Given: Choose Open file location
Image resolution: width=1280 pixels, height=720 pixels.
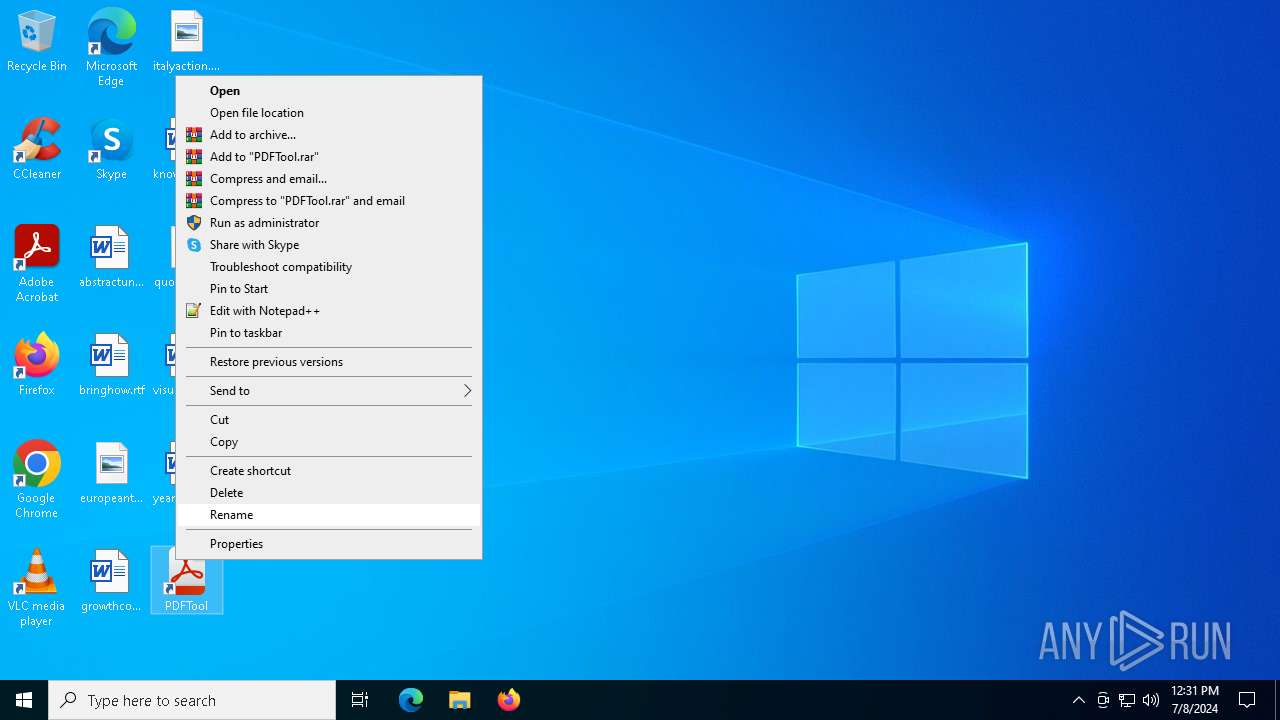Looking at the screenshot, I should (329, 113).
